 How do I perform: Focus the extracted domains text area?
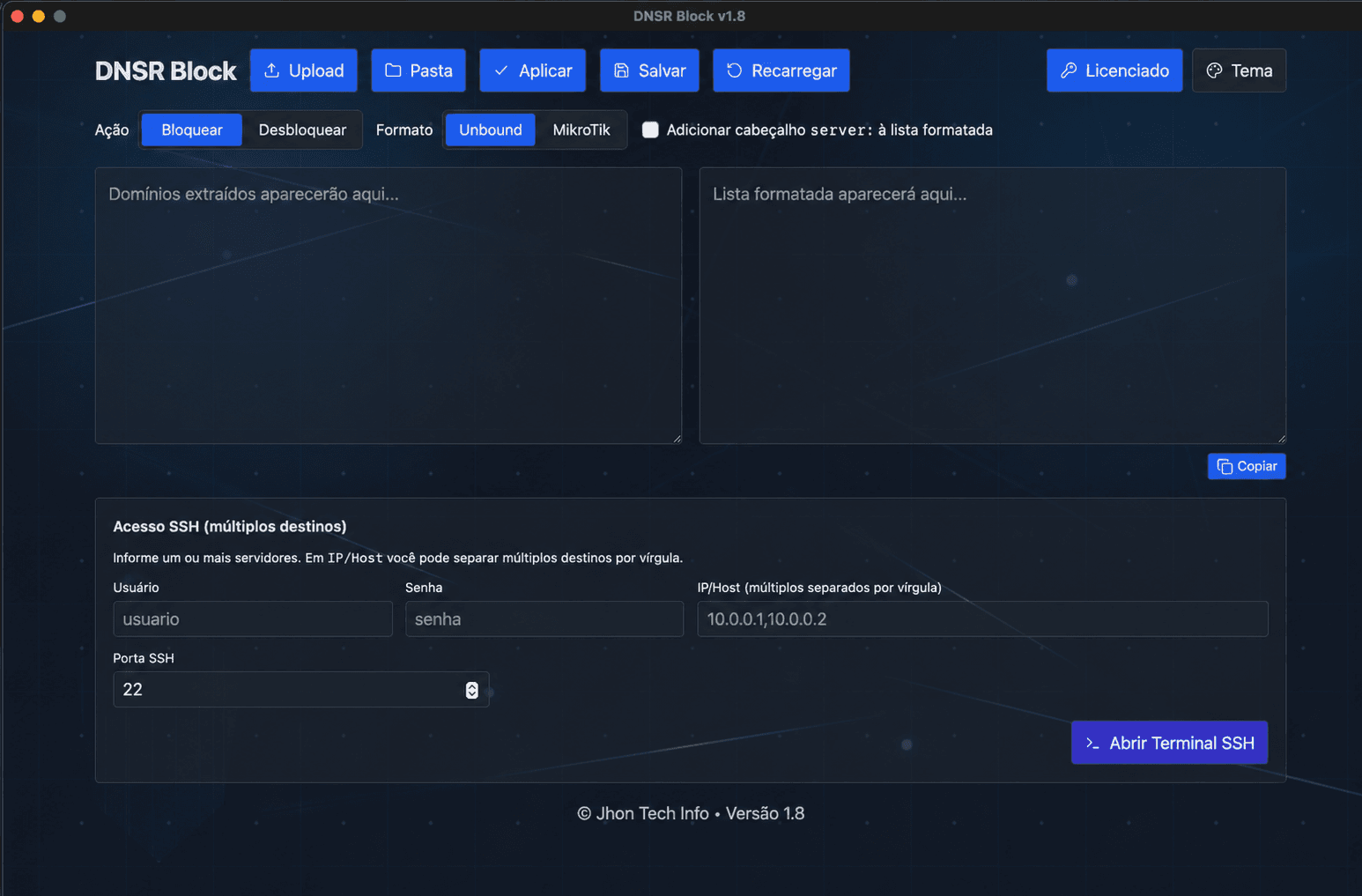389,306
